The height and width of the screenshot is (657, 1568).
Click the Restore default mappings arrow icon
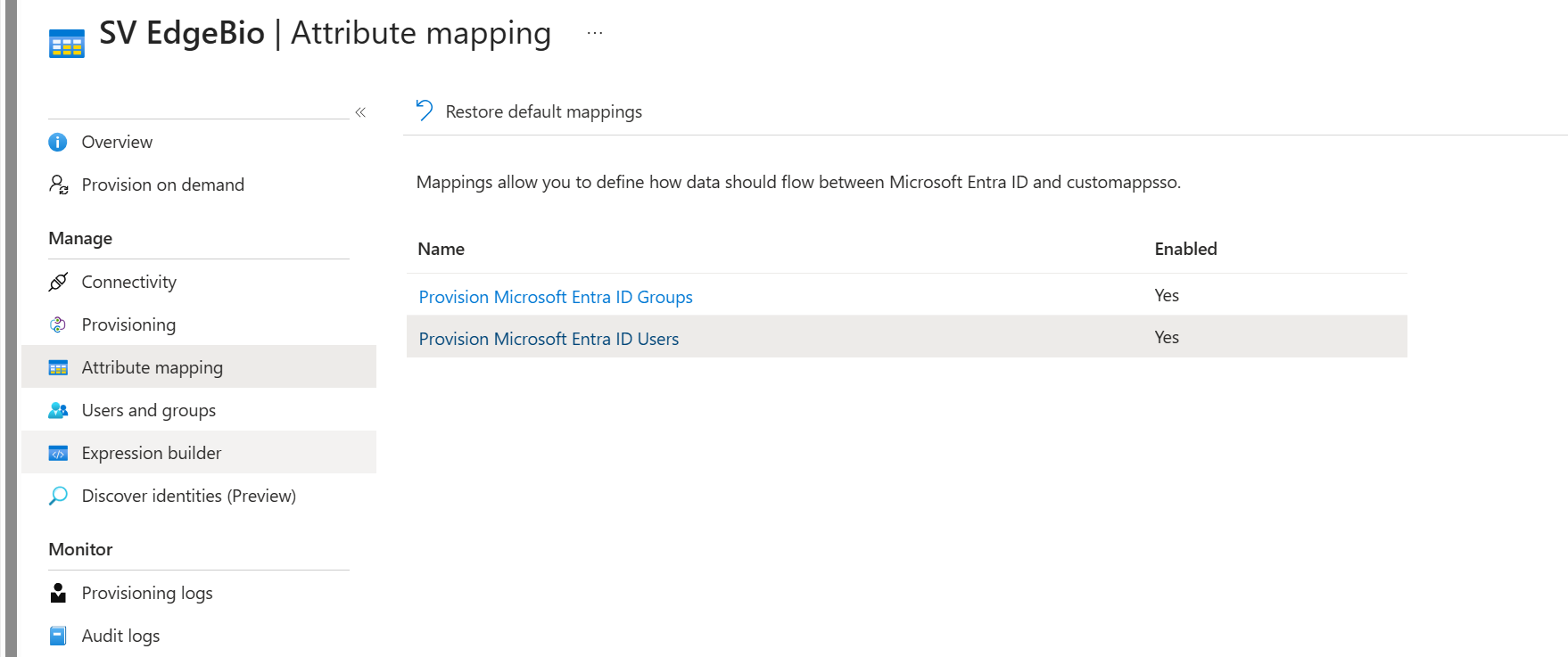coord(425,111)
